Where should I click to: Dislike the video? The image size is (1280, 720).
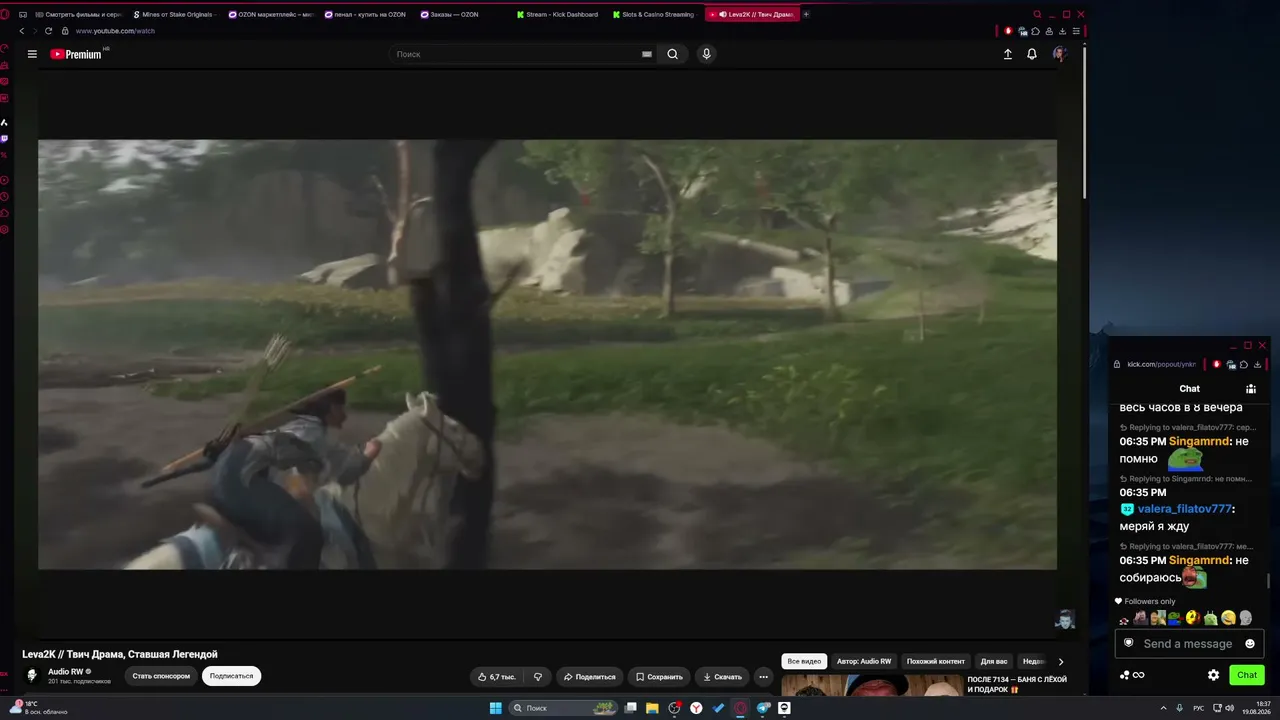click(538, 677)
